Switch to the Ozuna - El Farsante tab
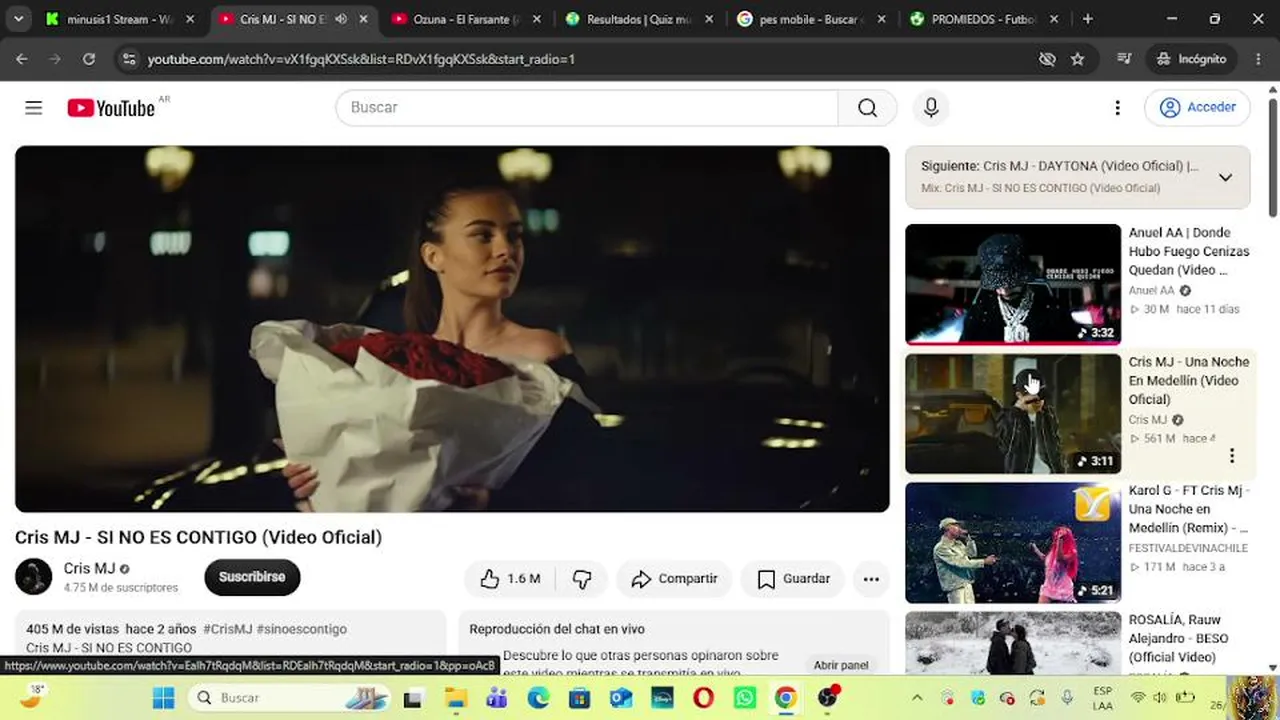The width and height of the screenshot is (1280, 720). tap(467, 19)
